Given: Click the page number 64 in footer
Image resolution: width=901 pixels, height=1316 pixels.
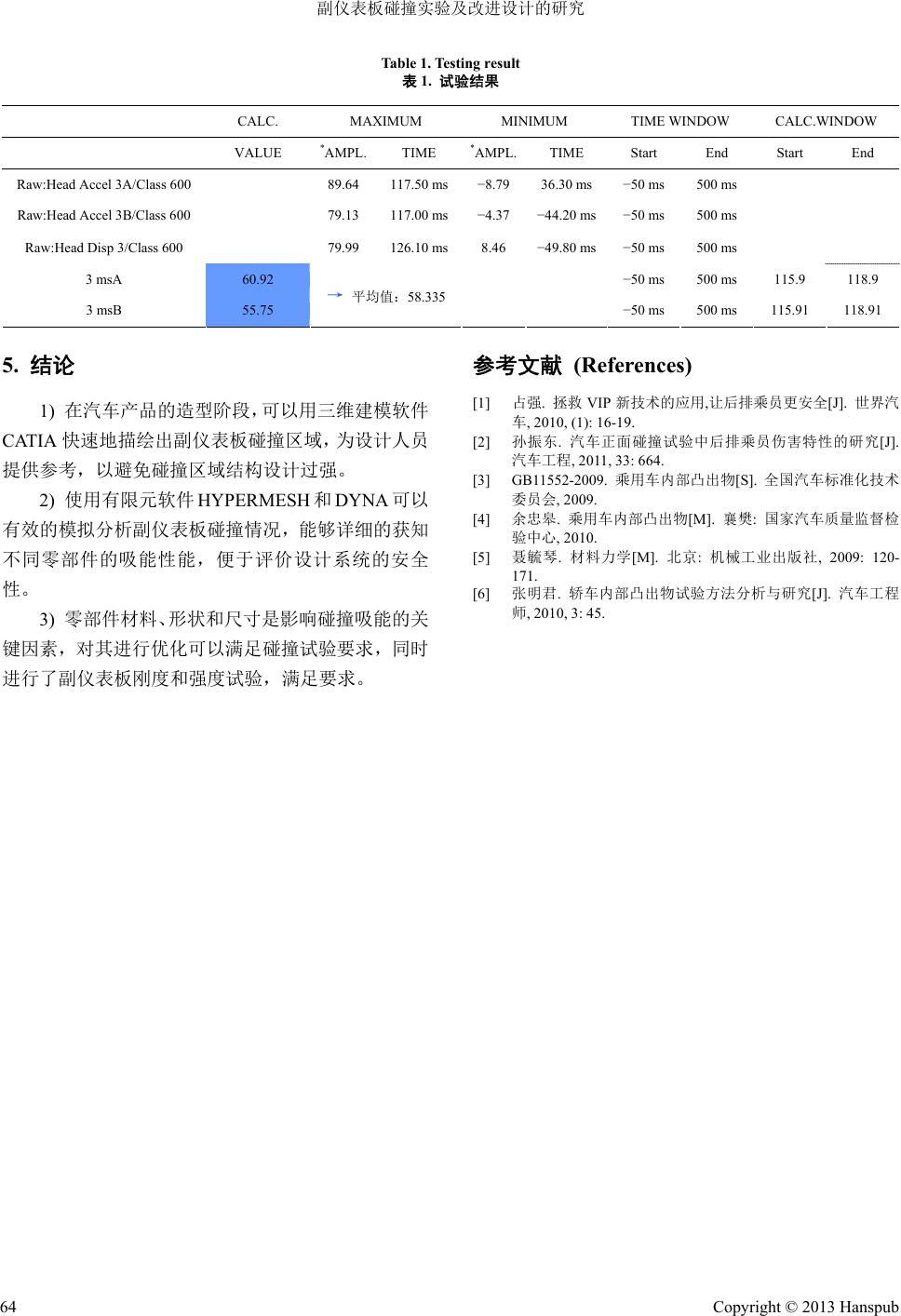Looking at the screenshot, I should (x=9, y=1306).
